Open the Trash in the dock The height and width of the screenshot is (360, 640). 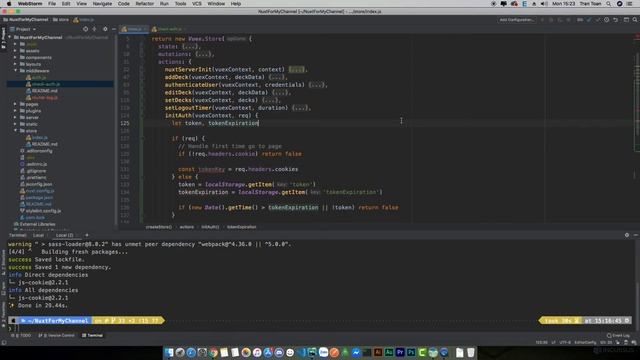(471, 352)
